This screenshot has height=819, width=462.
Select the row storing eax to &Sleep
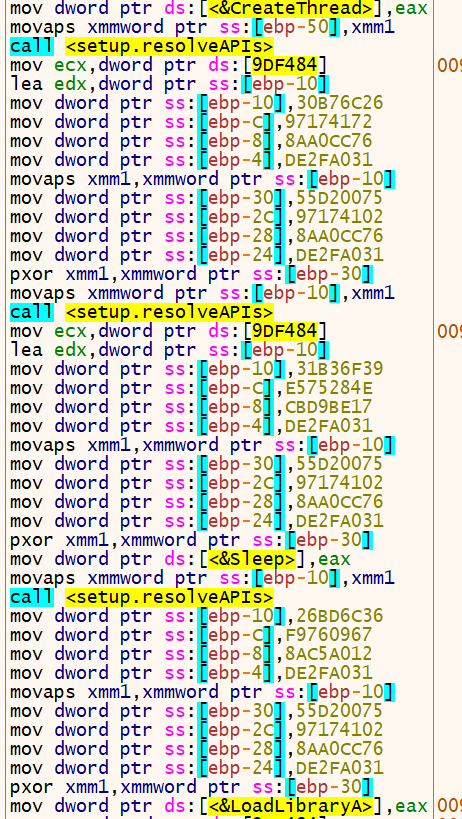180,558
